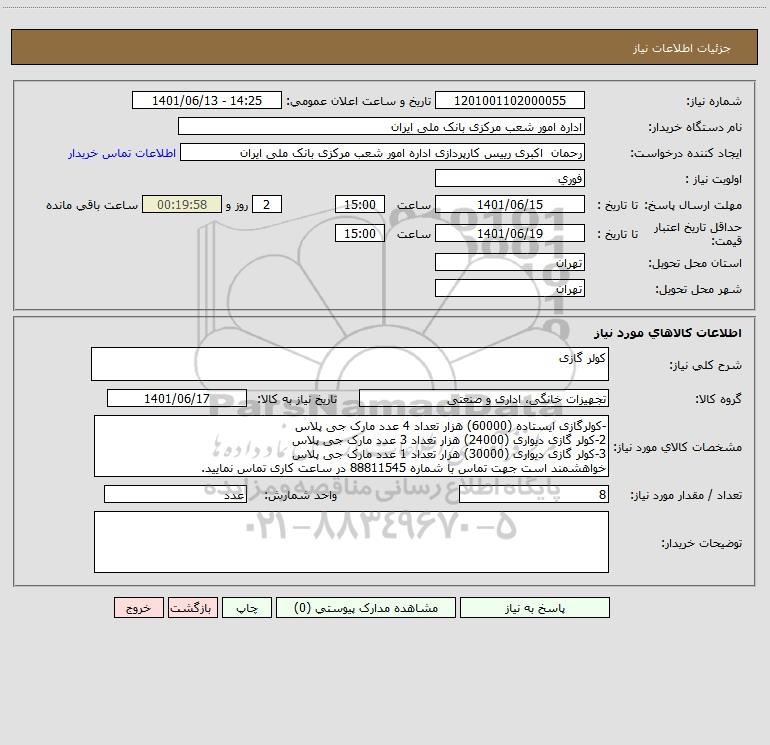The width and height of the screenshot is (770, 745).
Task: Click the بازگشت back button
Action: coord(192,608)
